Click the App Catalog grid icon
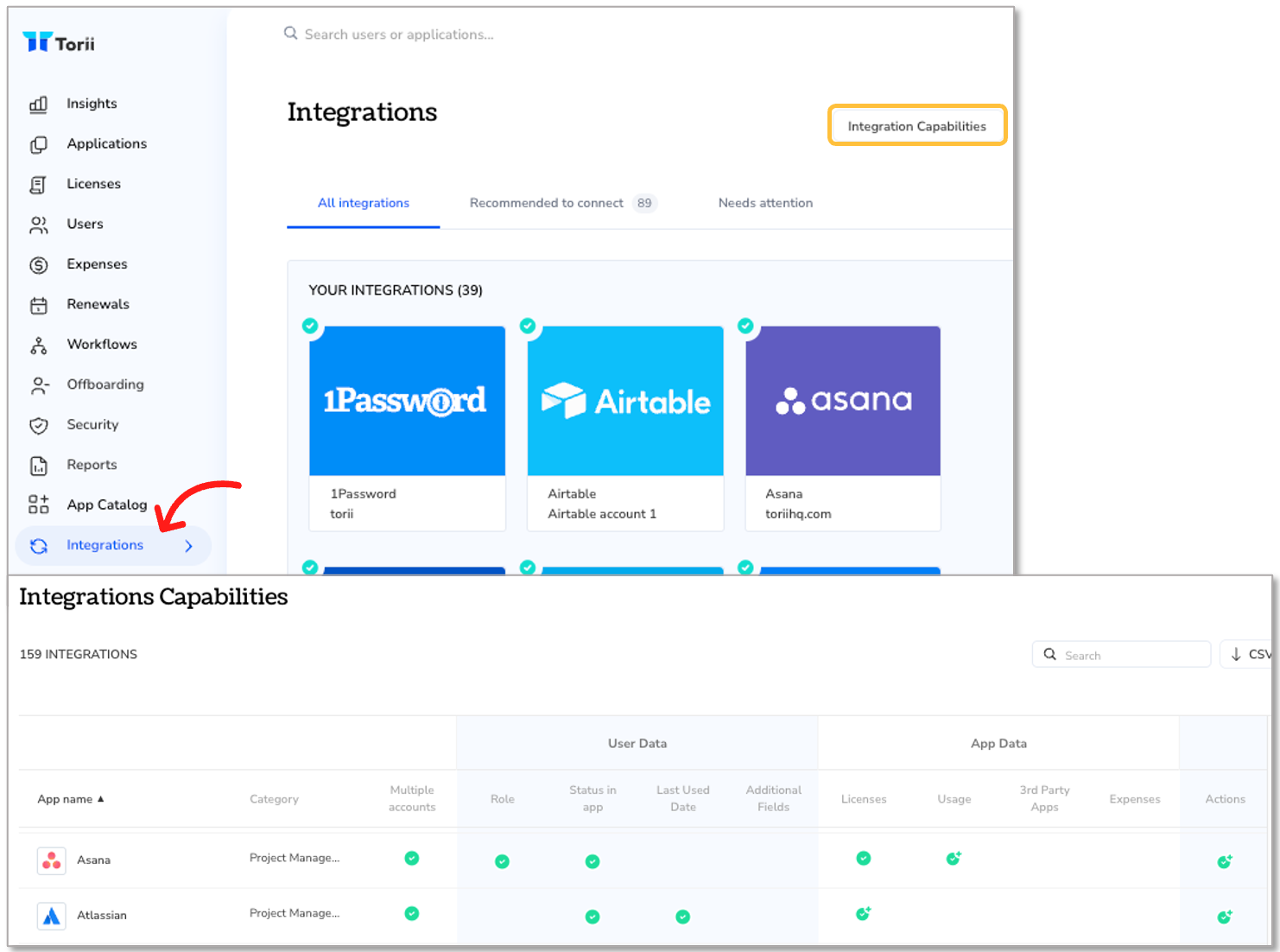Viewport: 1280px width, 952px height. tap(39, 505)
